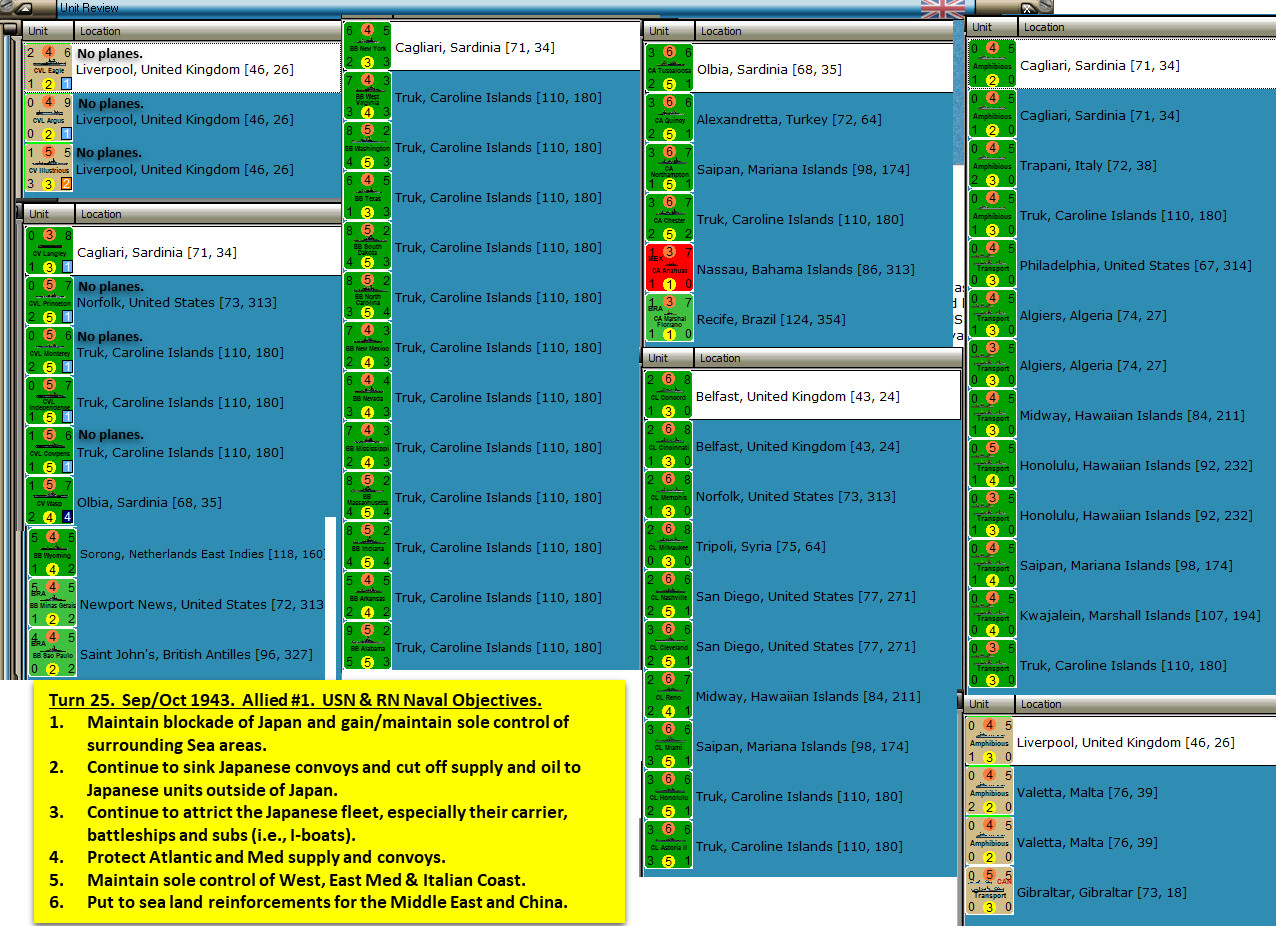
Task: Click the Location header above CA Tuscaloosa row
Action: pos(824,31)
